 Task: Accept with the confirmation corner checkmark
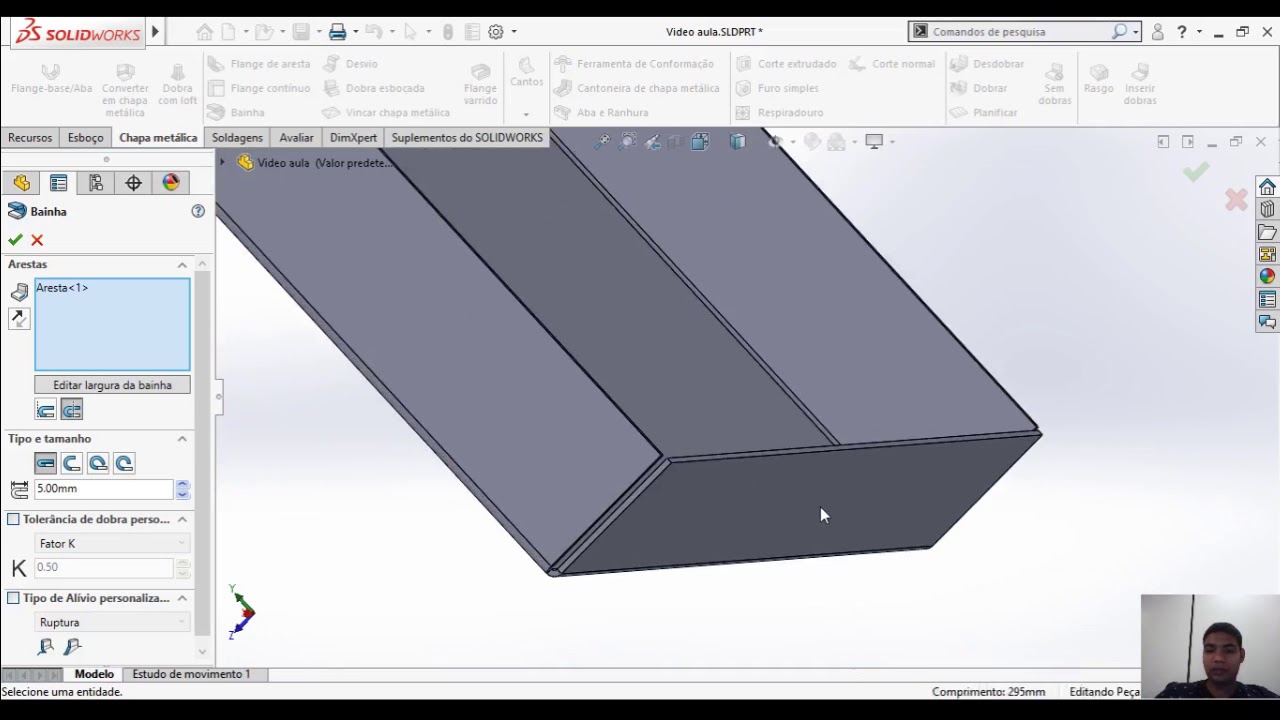point(1195,172)
